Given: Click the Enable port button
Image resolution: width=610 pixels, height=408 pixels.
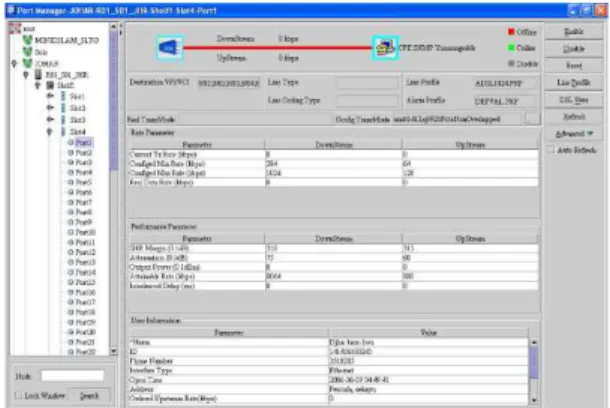Looking at the screenshot, I should tap(574, 32).
